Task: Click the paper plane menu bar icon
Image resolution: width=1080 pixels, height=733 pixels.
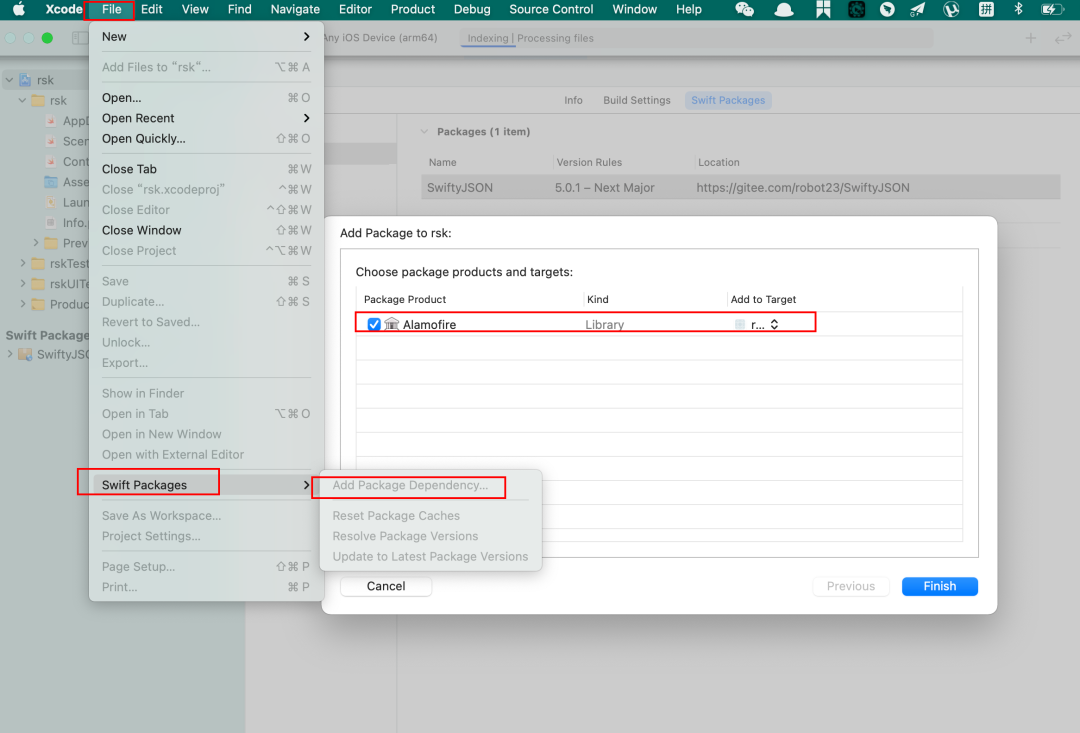Action: [917, 9]
